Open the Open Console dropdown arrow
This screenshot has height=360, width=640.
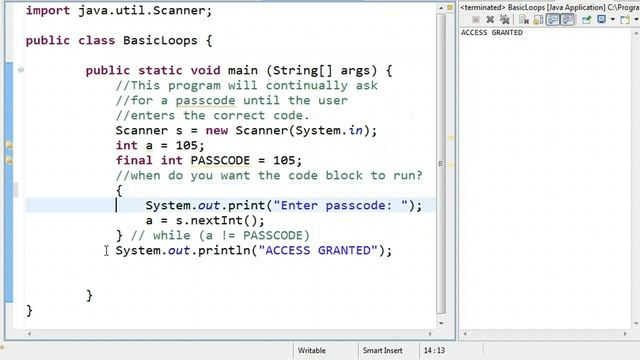pos(637,20)
